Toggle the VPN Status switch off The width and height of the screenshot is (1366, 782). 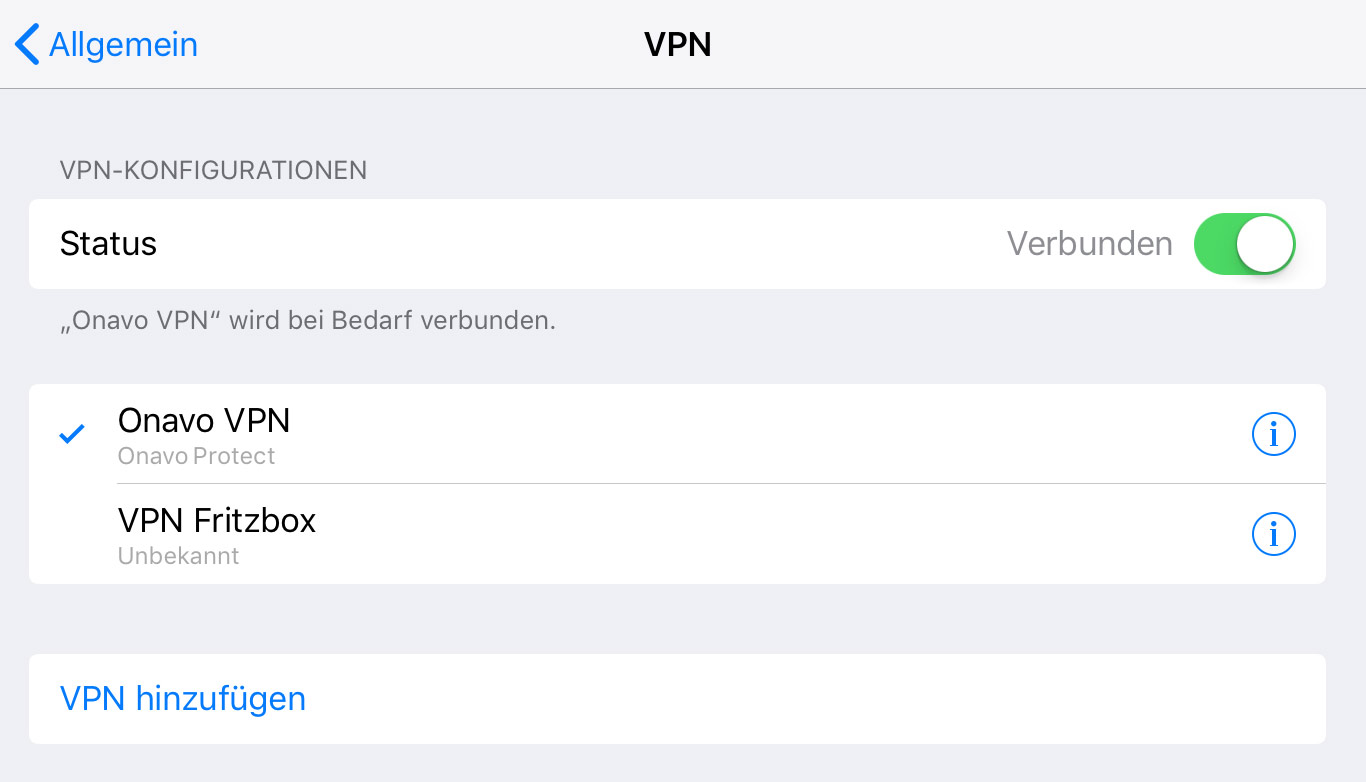coord(1244,244)
